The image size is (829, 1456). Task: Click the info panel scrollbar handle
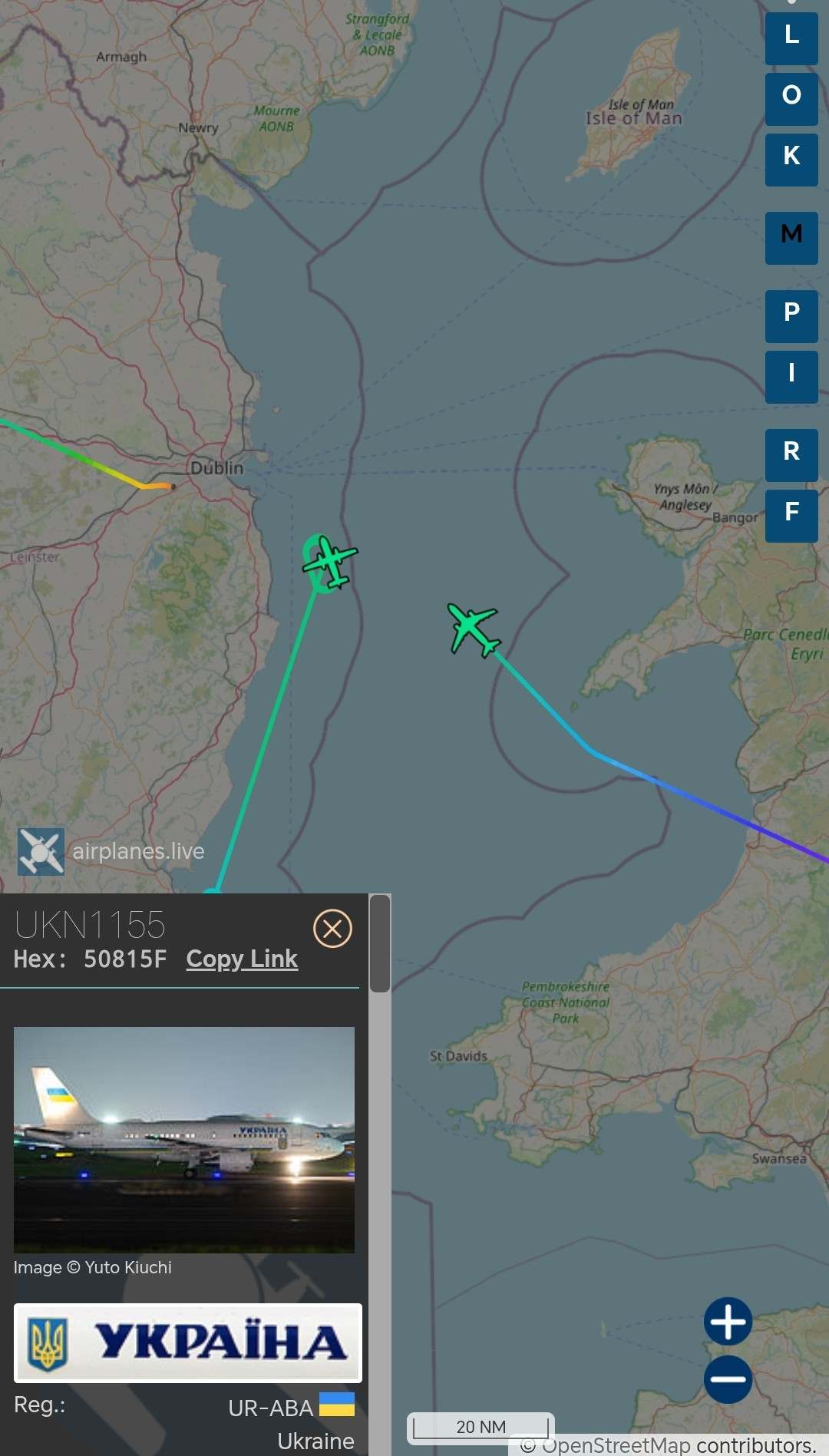(x=380, y=944)
